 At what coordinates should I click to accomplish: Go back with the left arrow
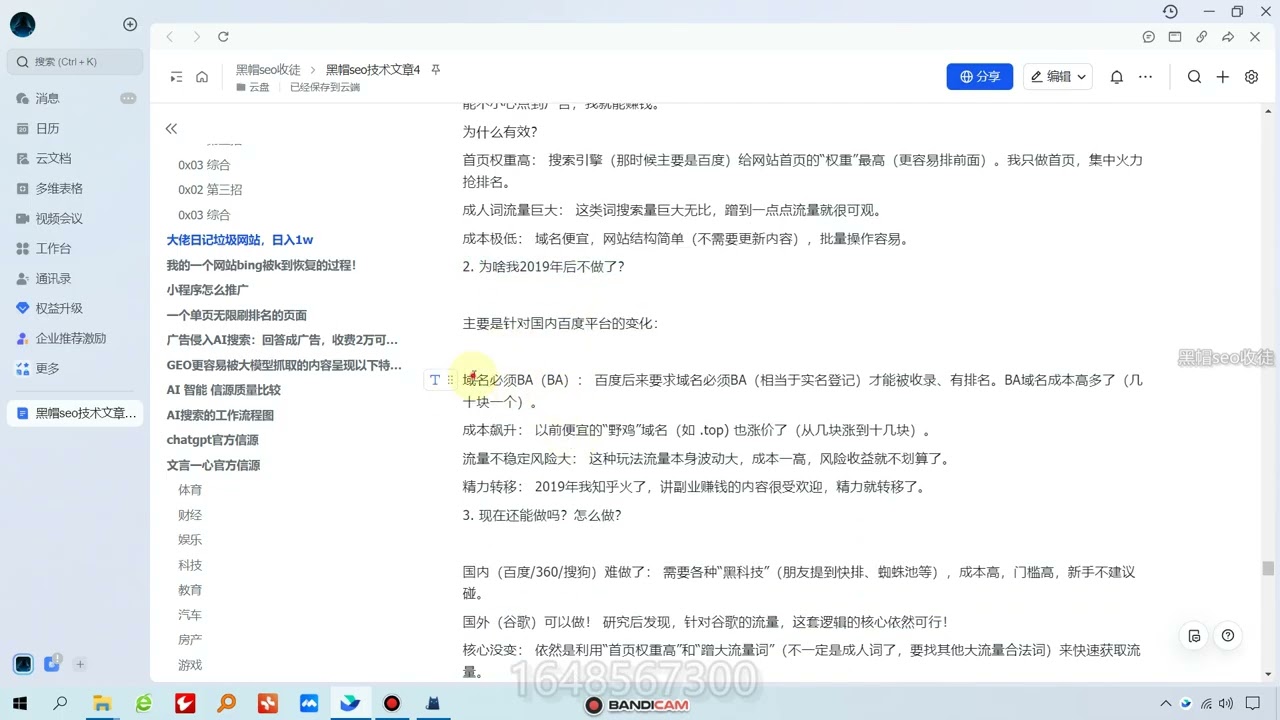[x=169, y=37]
